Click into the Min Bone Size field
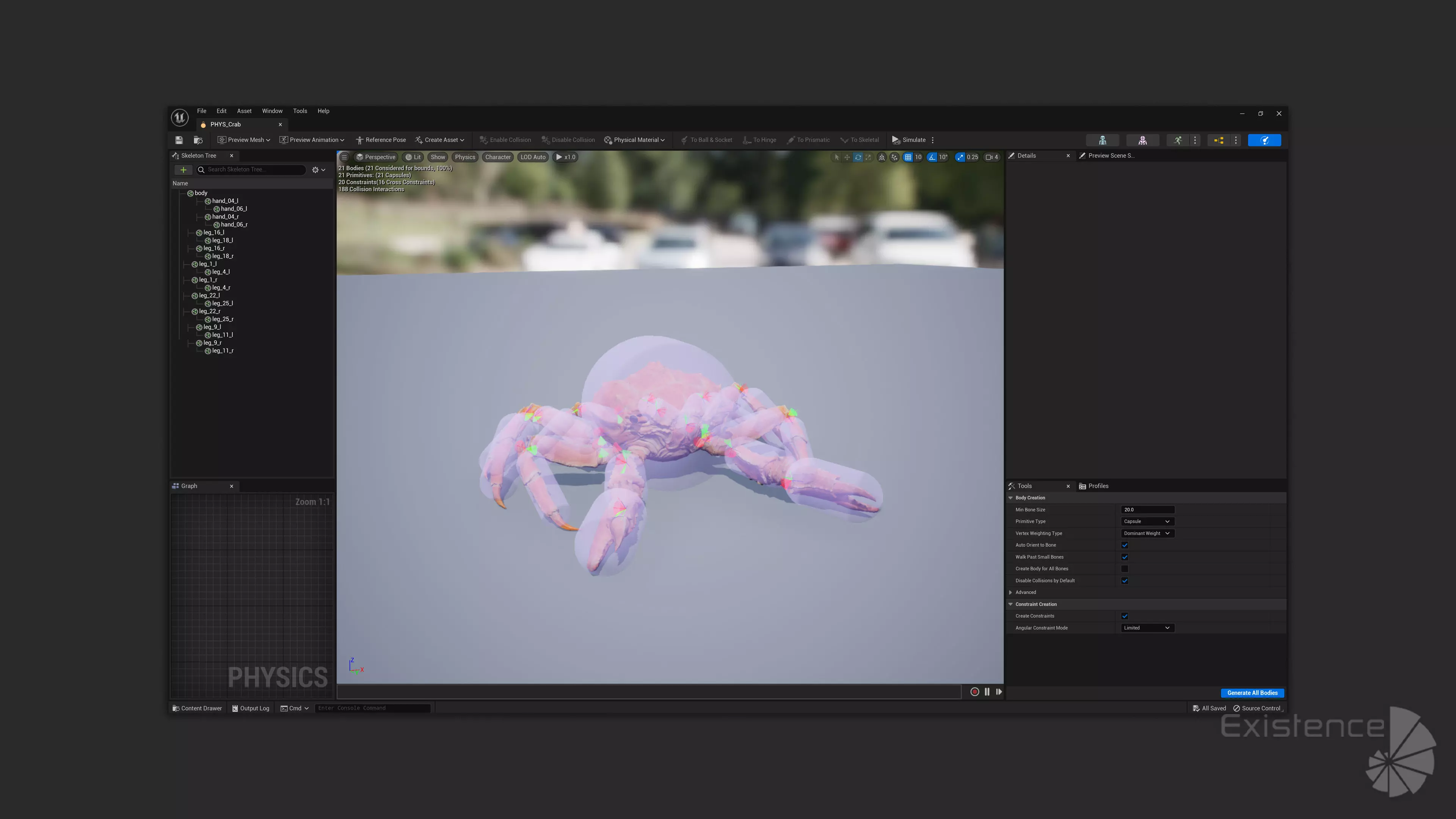 point(1147,510)
